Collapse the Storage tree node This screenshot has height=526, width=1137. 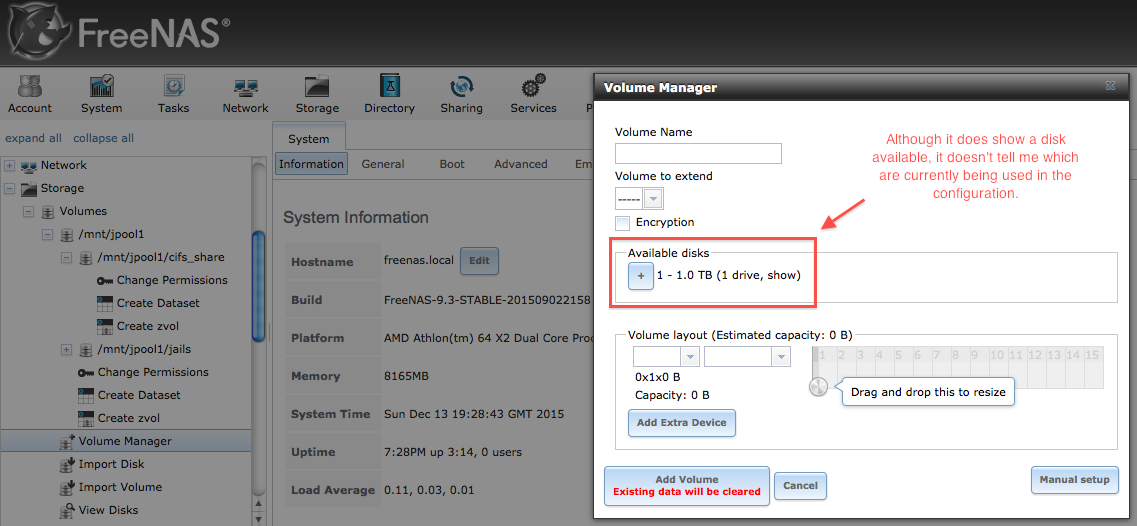tap(9, 189)
